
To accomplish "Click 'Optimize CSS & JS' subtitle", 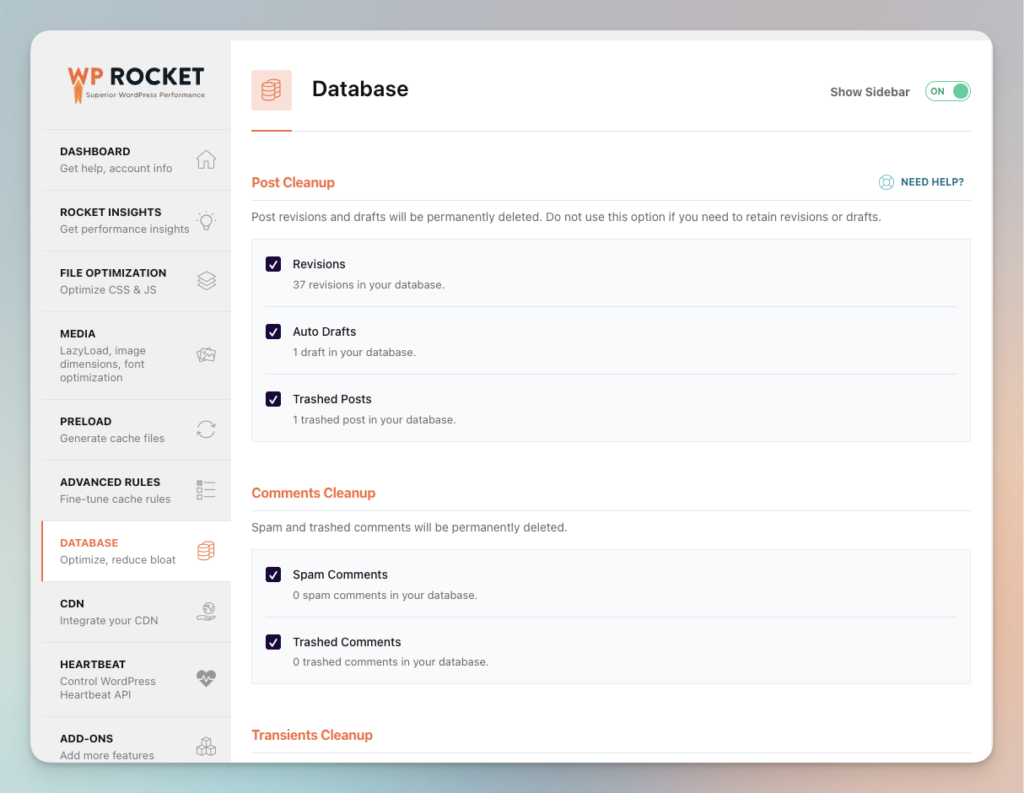I will [108, 290].
